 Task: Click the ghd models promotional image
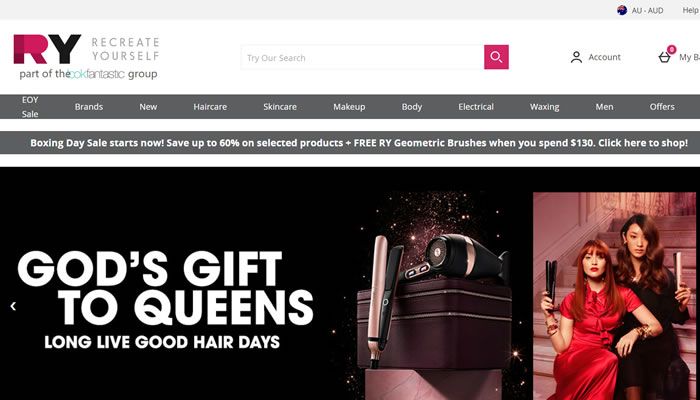coord(614,296)
